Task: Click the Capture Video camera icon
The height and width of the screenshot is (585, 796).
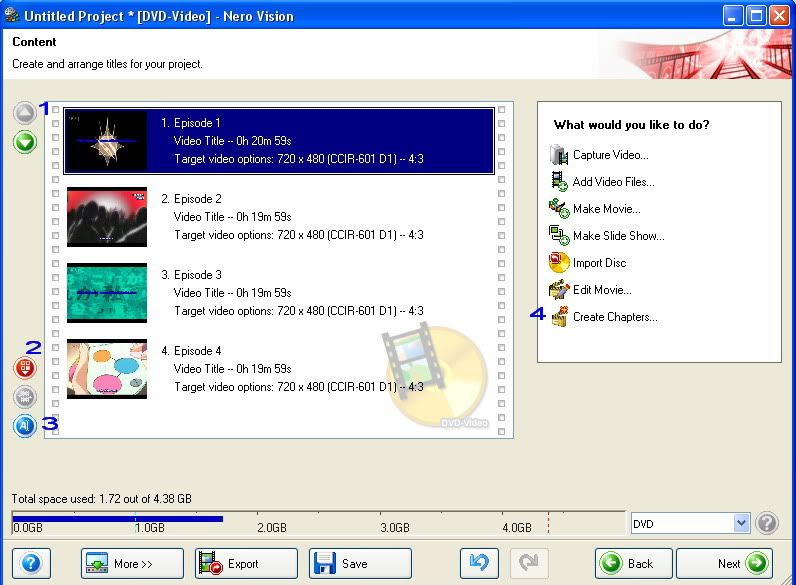Action: (559, 155)
